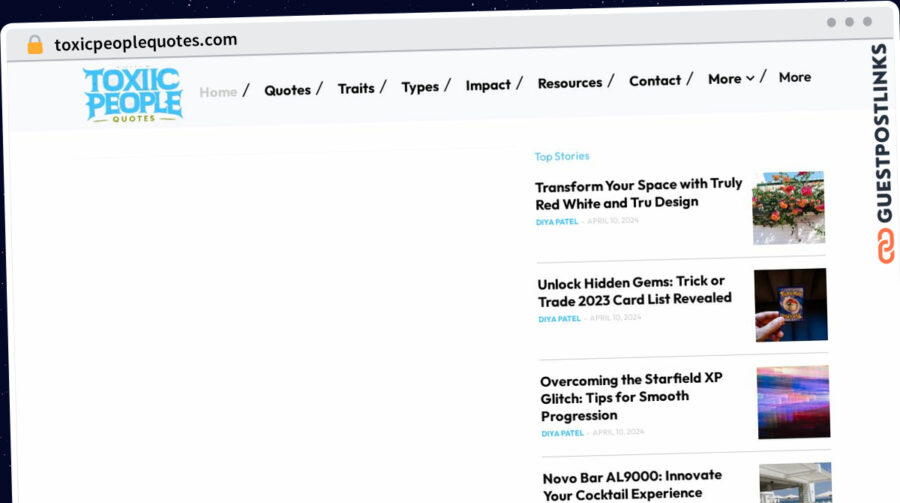Open the Novo Bar article thumbnail
The width and height of the screenshot is (900, 503).
click(x=796, y=483)
